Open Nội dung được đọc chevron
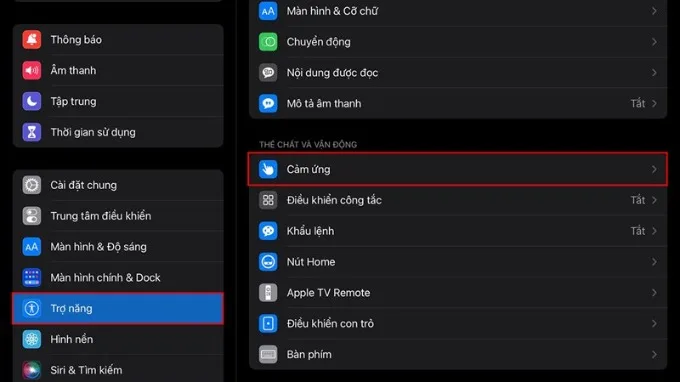Image resolution: width=680 pixels, height=382 pixels. [654, 72]
